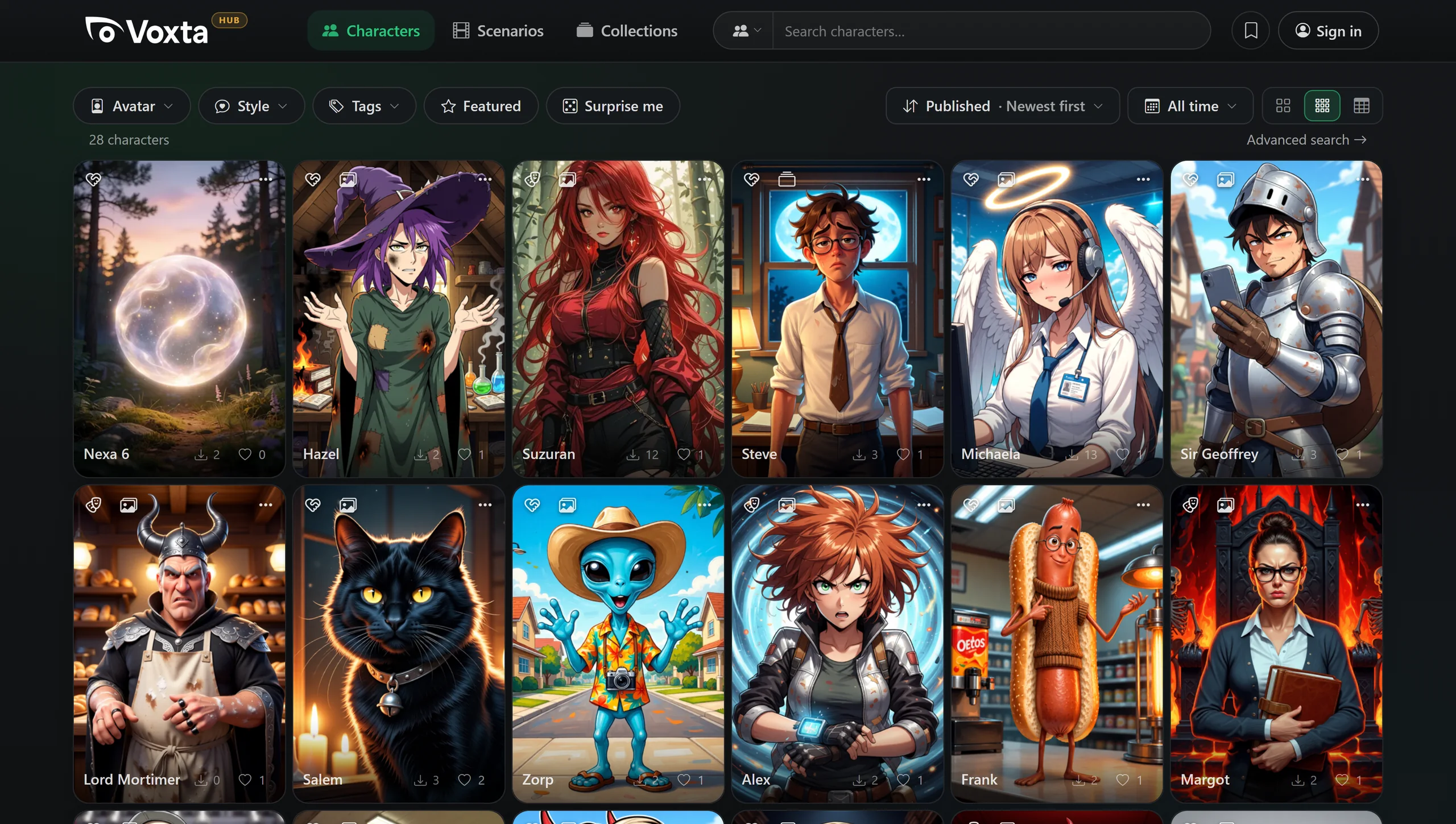
Task: Open the three-dot menu on Michaela card
Action: [1143, 179]
